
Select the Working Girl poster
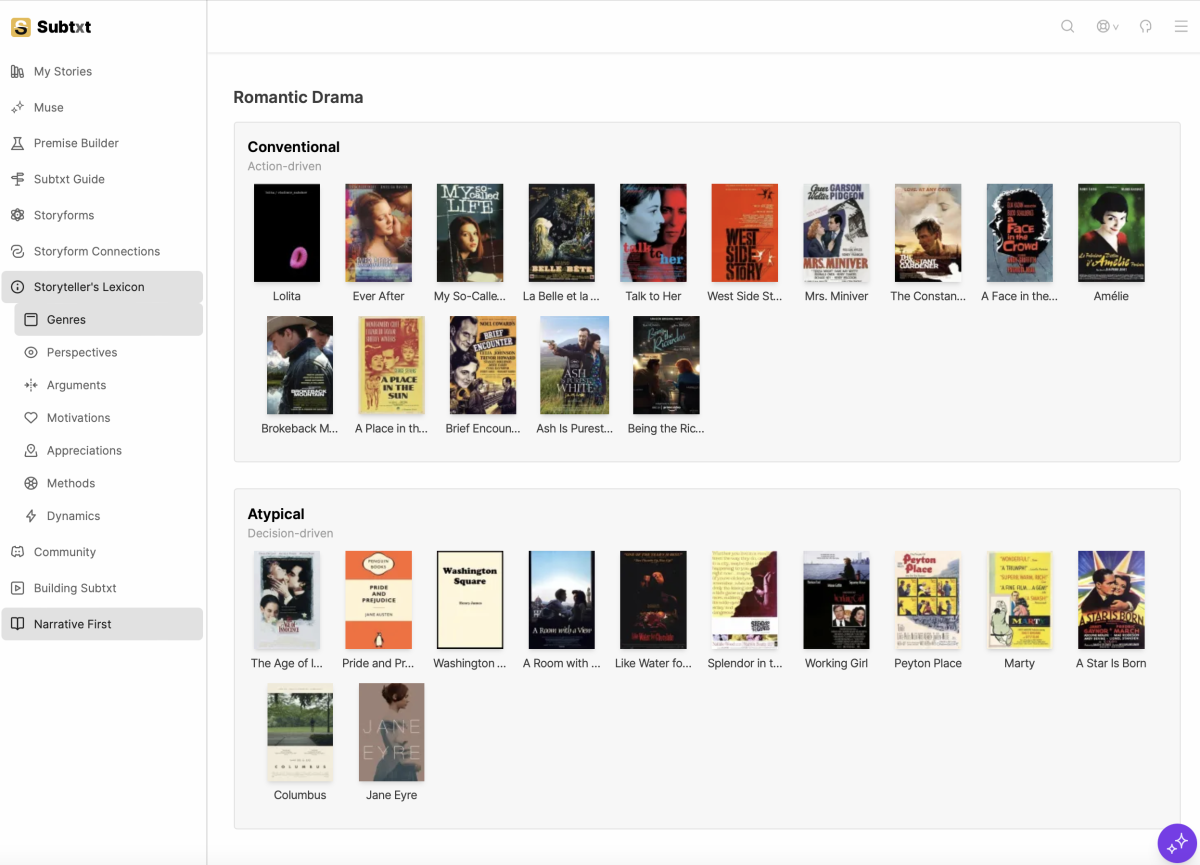click(837, 600)
